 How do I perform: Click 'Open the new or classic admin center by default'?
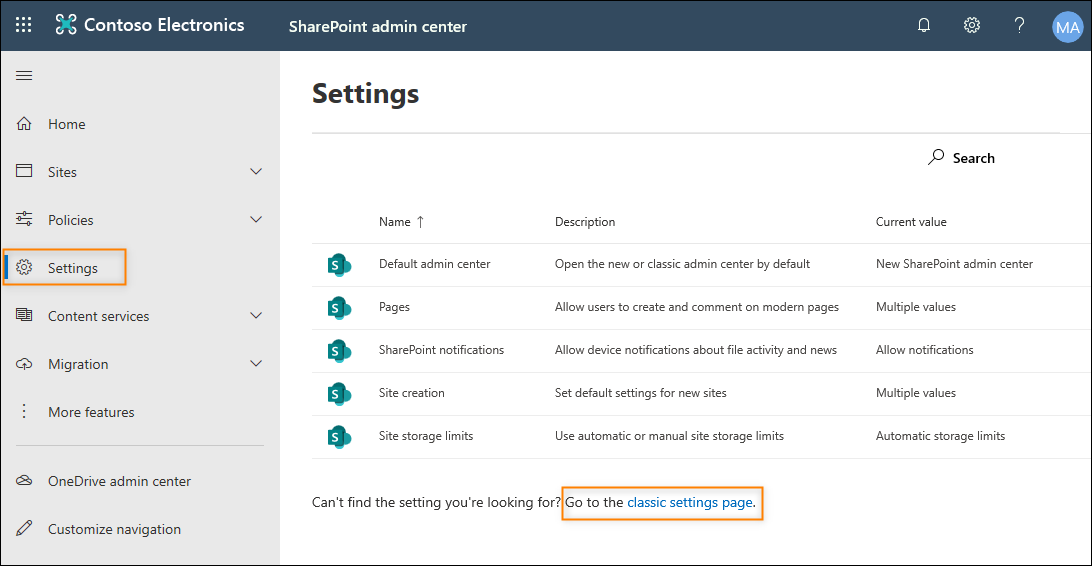tap(682, 264)
